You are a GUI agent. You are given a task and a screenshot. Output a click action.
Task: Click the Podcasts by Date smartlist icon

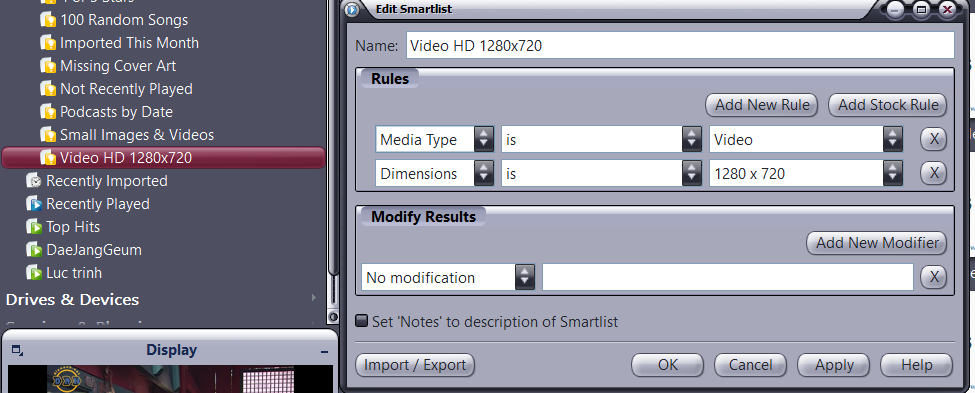(48, 112)
